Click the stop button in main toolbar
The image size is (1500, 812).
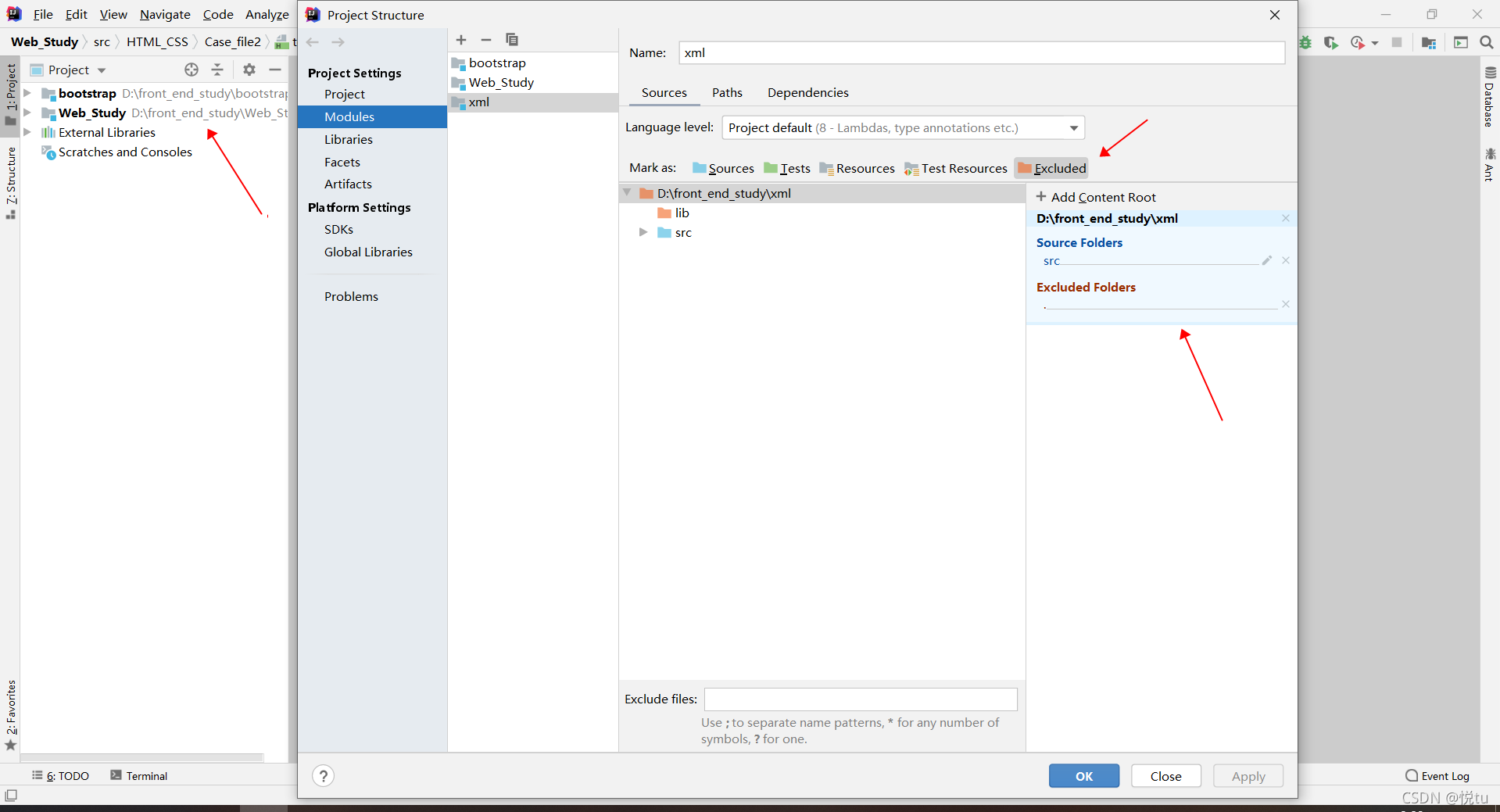1397,42
